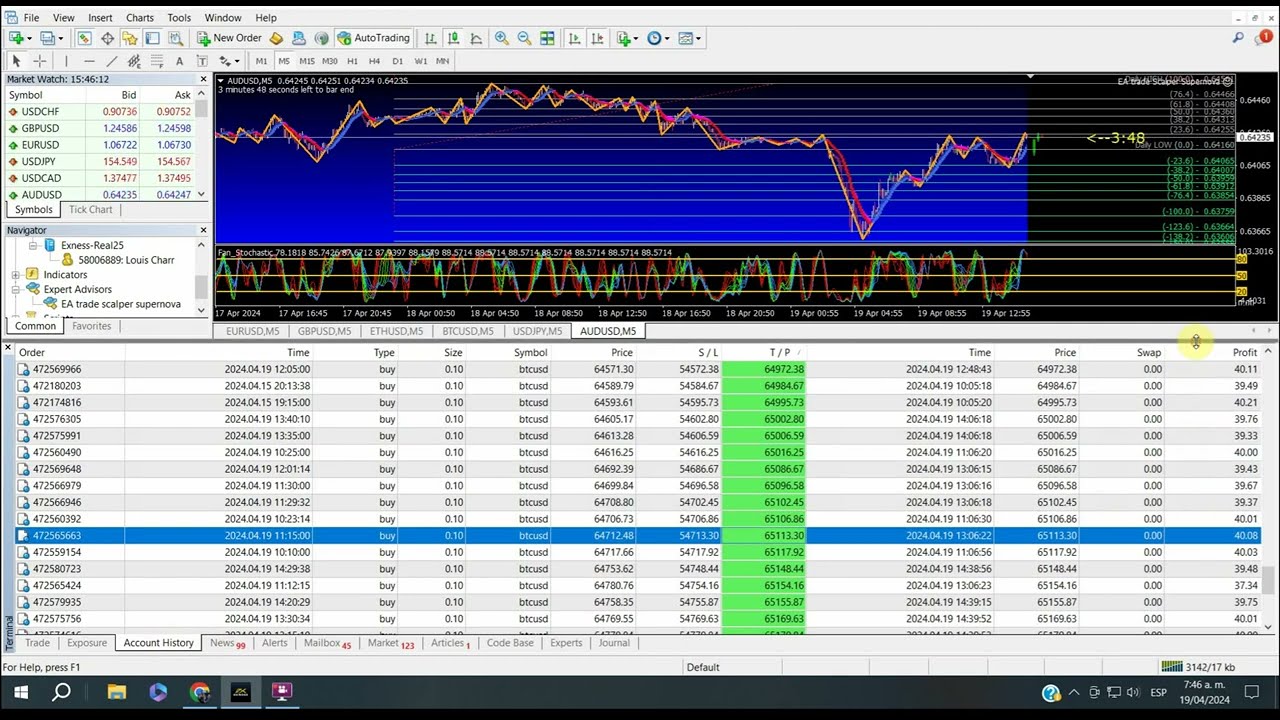Select the Fibonacci Retracement tool

tap(157, 61)
